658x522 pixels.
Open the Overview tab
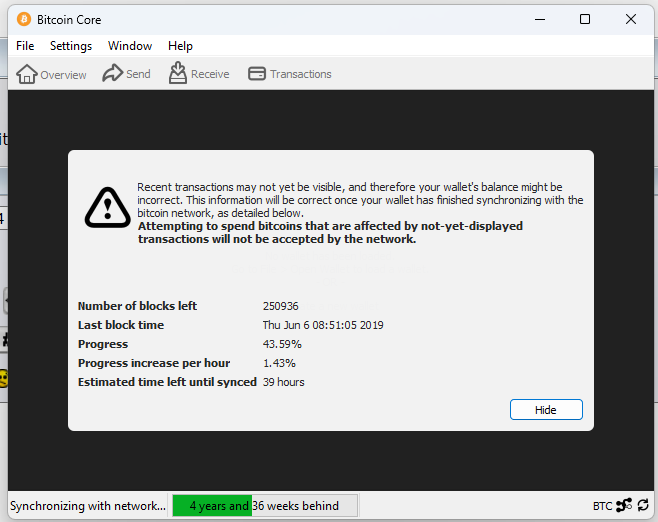51,74
